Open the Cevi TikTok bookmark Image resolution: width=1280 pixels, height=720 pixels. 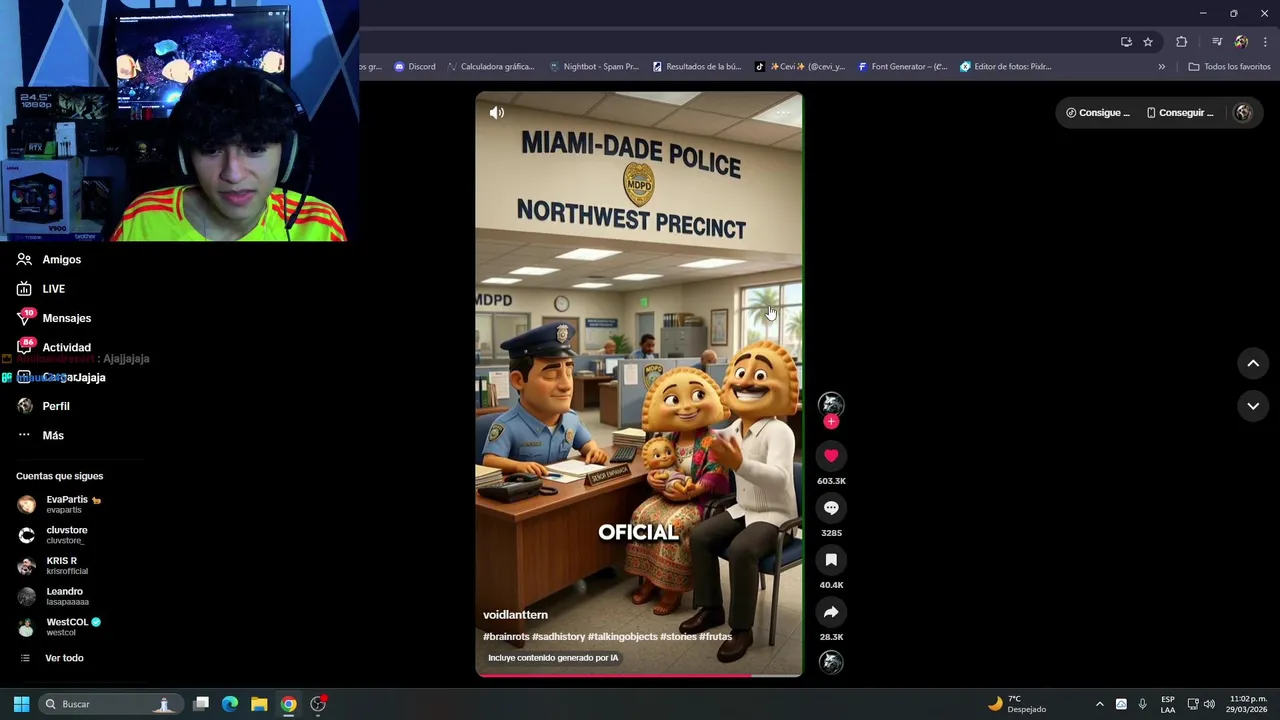tap(800, 67)
